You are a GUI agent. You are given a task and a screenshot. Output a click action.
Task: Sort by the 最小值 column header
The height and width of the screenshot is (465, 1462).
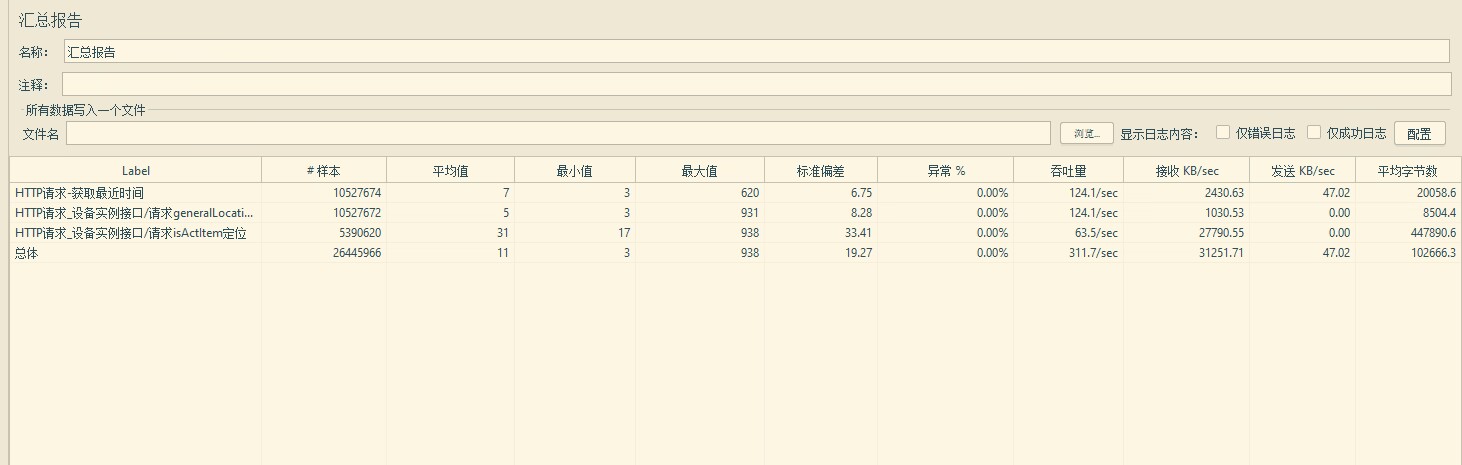(574, 171)
